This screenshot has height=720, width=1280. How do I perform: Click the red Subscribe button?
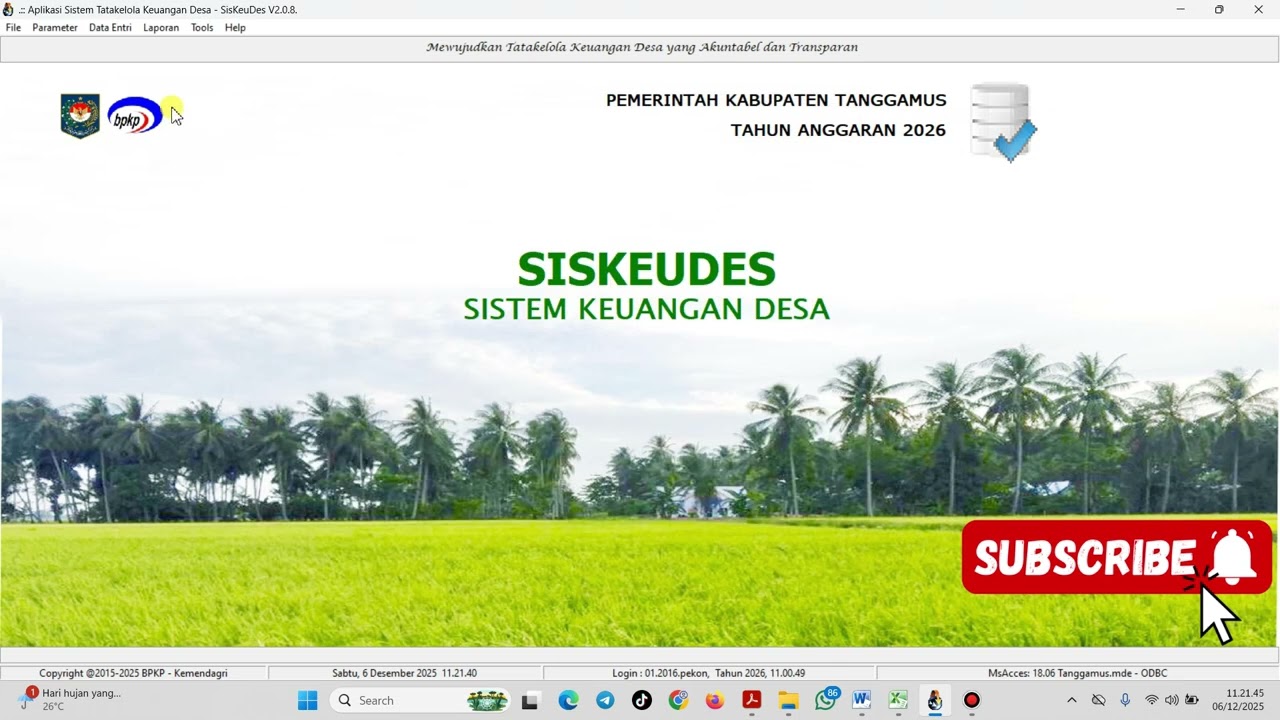[1116, 557]
